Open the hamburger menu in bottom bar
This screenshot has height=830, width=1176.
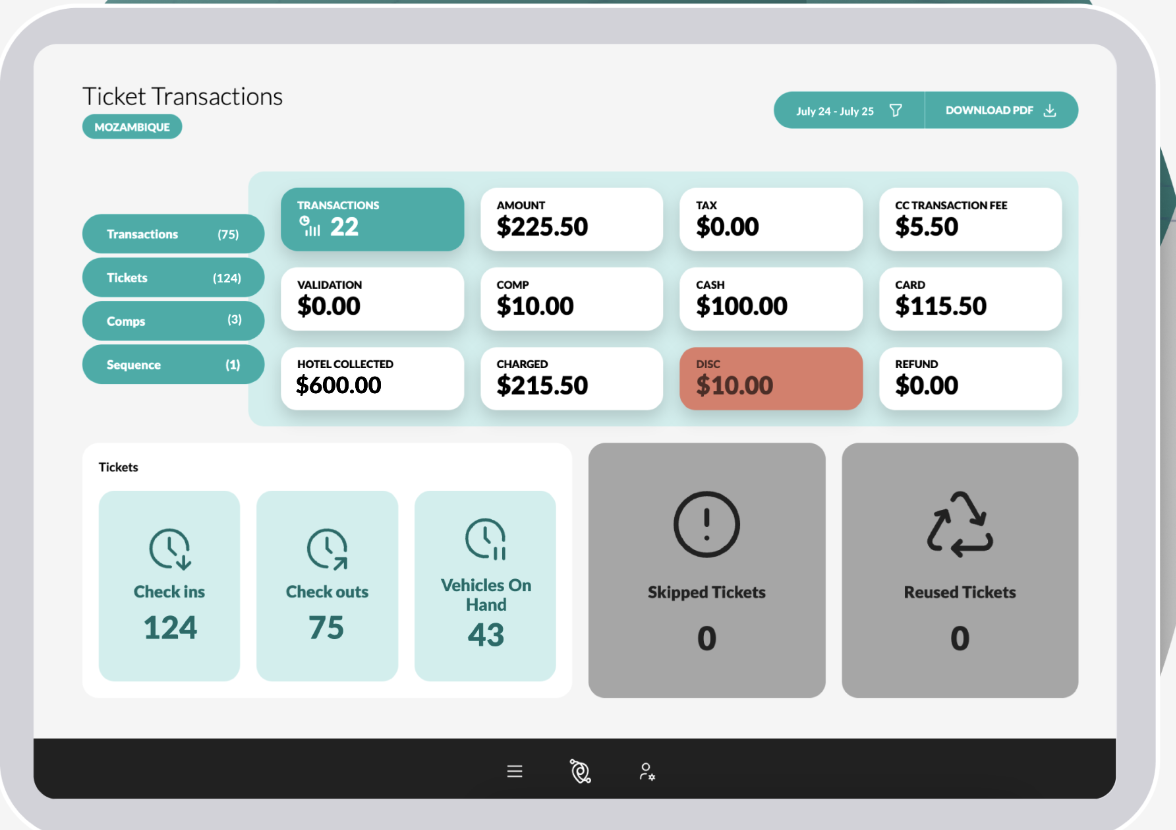click(514, 772)
